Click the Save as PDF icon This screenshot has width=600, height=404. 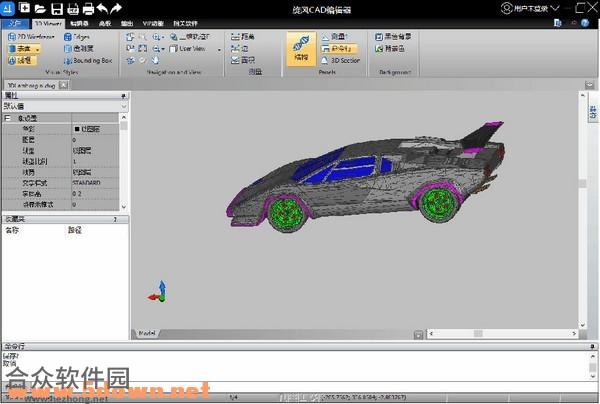click(x=73, y=8)
